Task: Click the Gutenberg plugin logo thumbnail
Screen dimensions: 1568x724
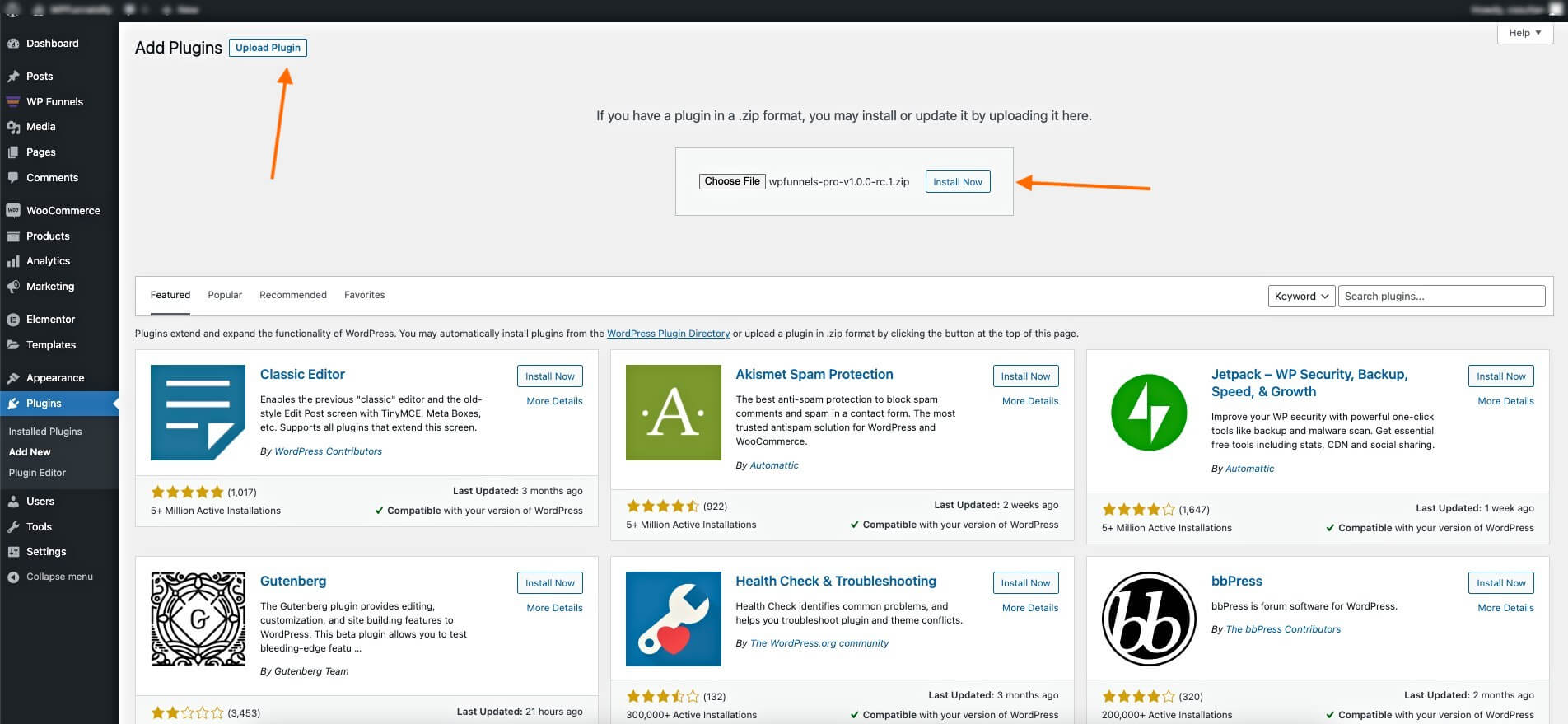Action: pyautogui.click(x=198, y=619)
